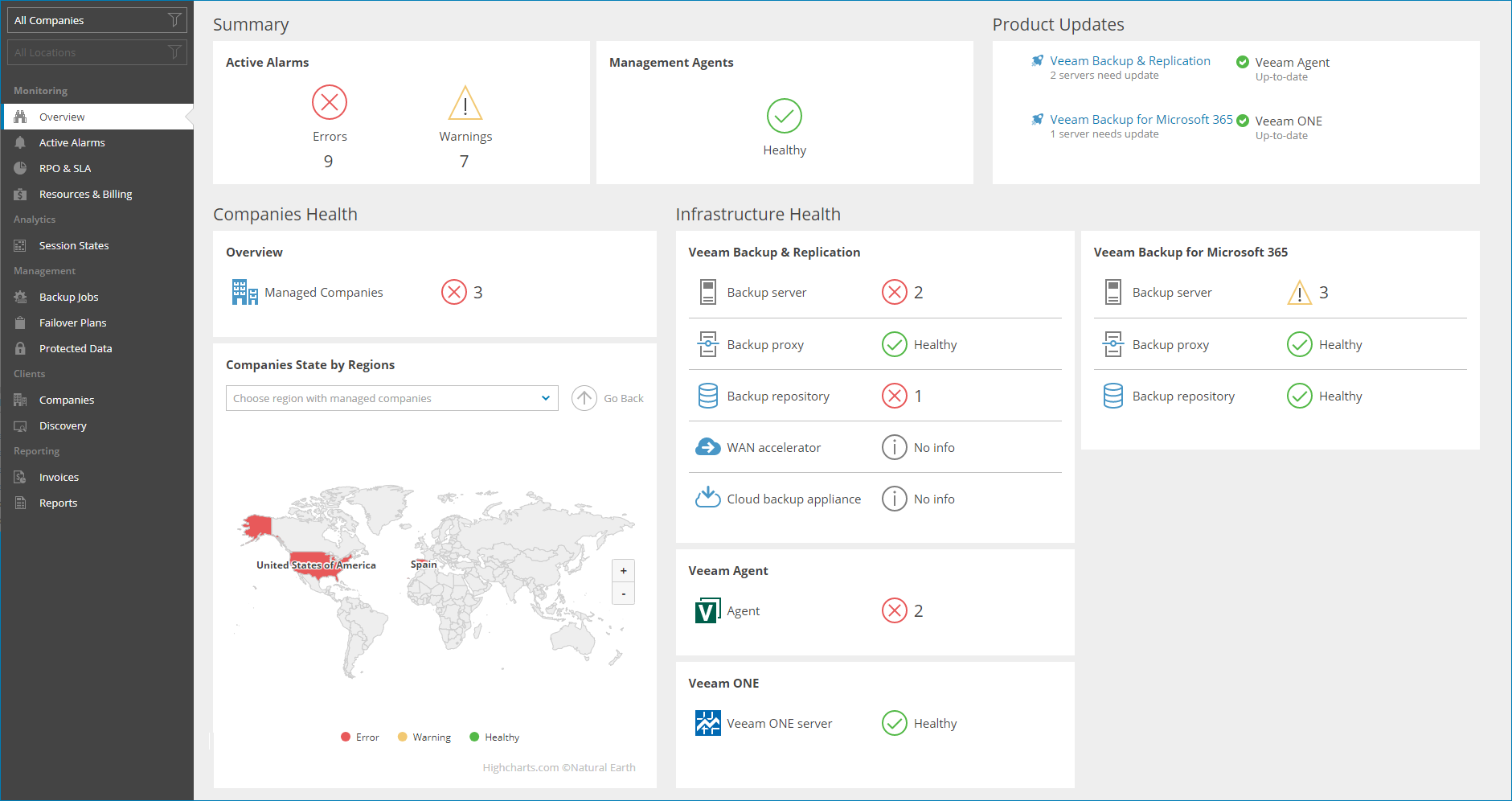Click the Go Back button
The width and height of the screenshot is (1512, 801).
(x=608, y=398)
